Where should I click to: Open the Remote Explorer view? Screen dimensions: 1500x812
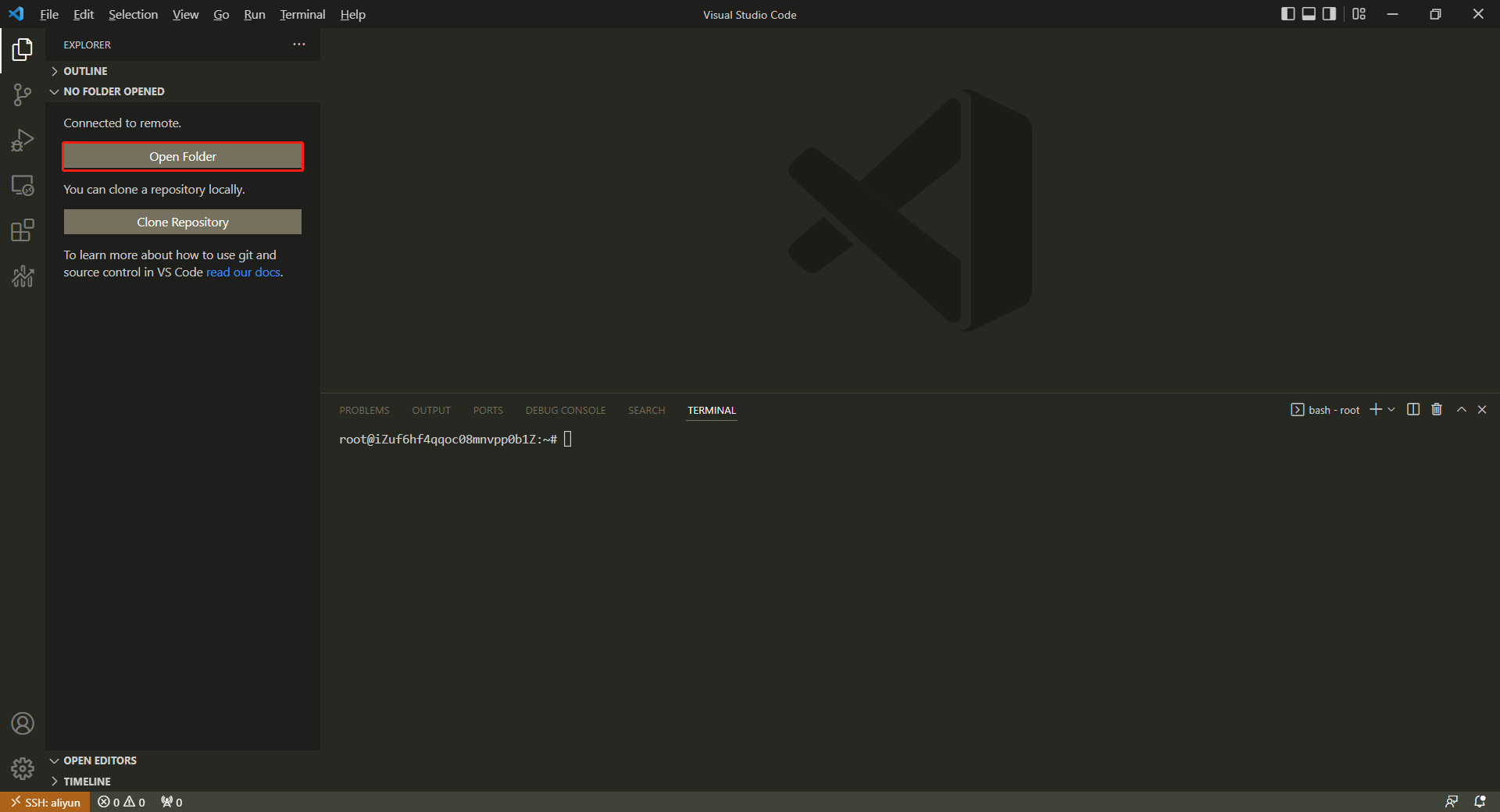(x=23, y=186)
